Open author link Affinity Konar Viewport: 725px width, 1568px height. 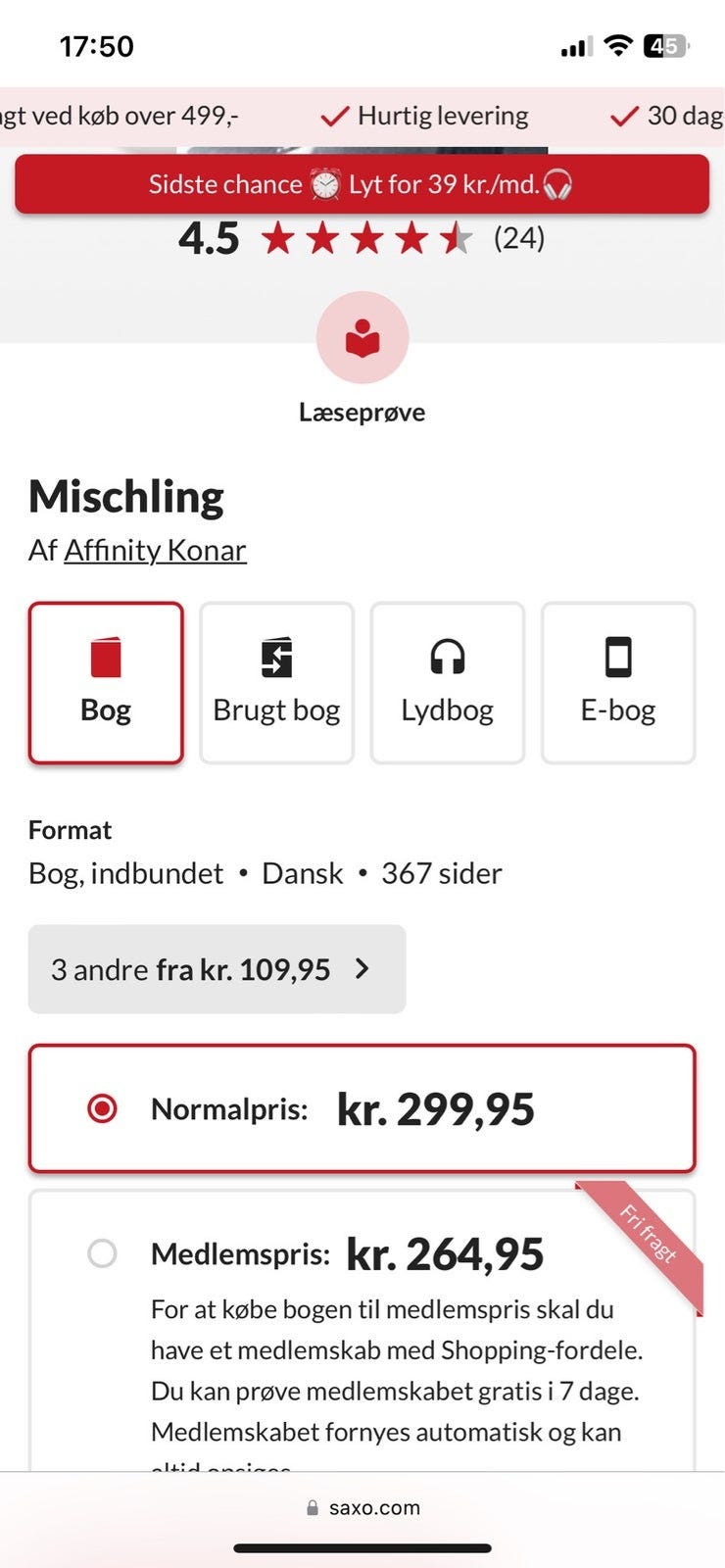[155, 550]
